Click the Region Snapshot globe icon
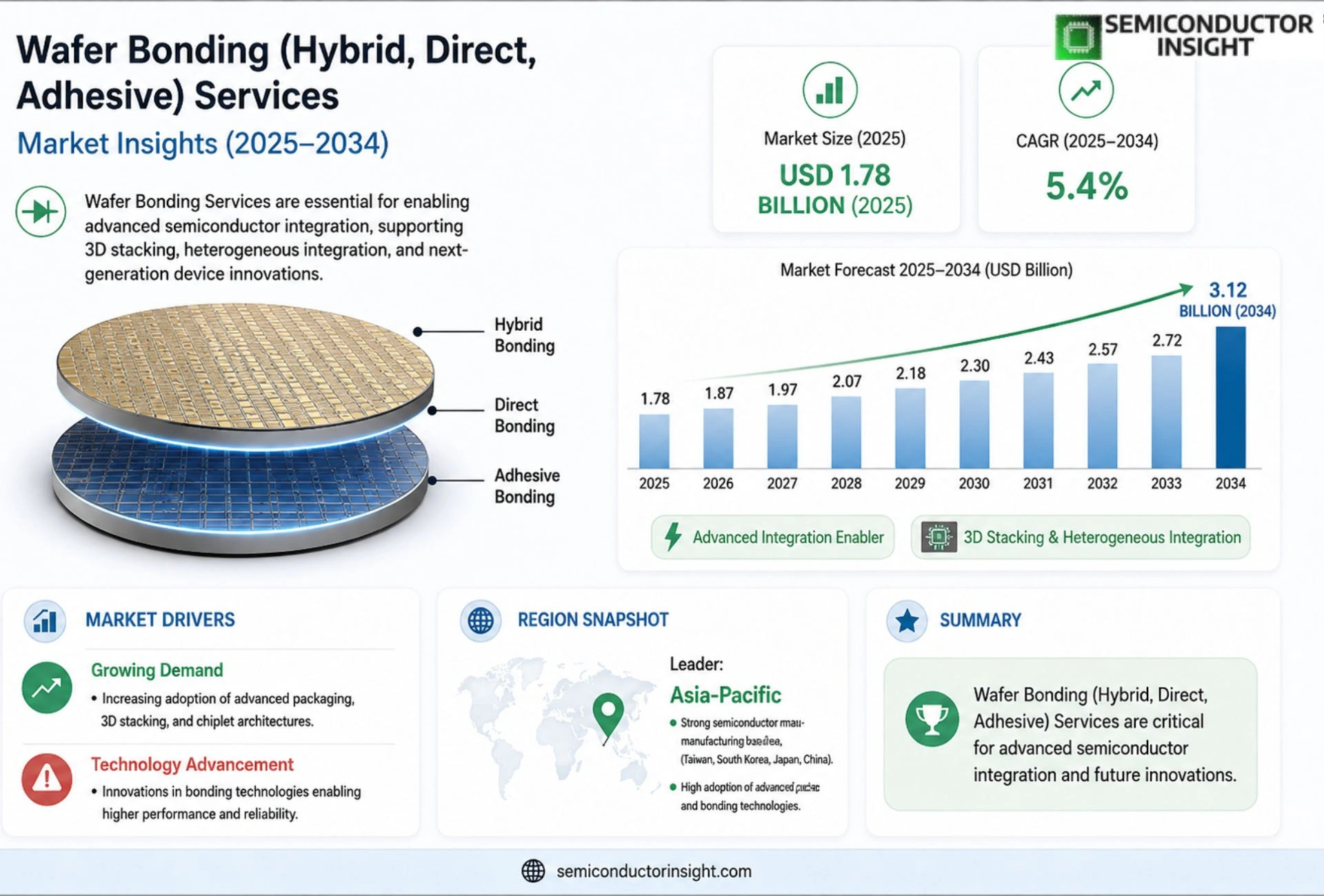Viewport: 1324px width, 896px height. pos(481,620)
